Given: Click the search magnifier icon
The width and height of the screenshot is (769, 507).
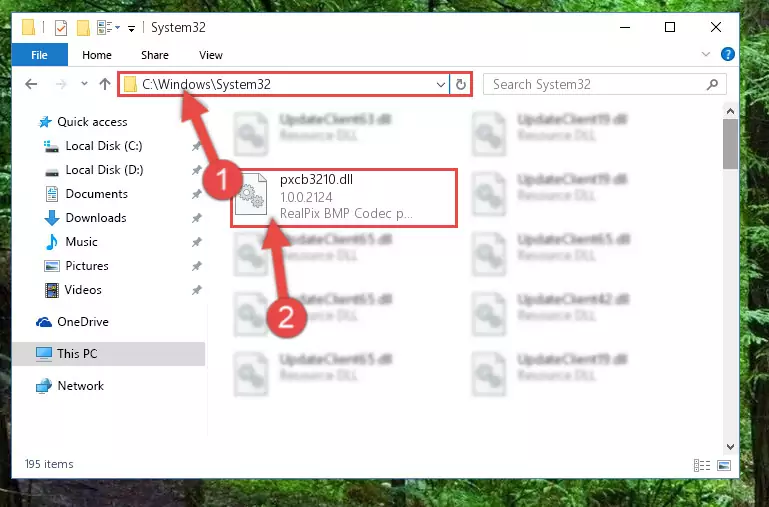Looking at the screenshot, I should [x=713, y=84].
